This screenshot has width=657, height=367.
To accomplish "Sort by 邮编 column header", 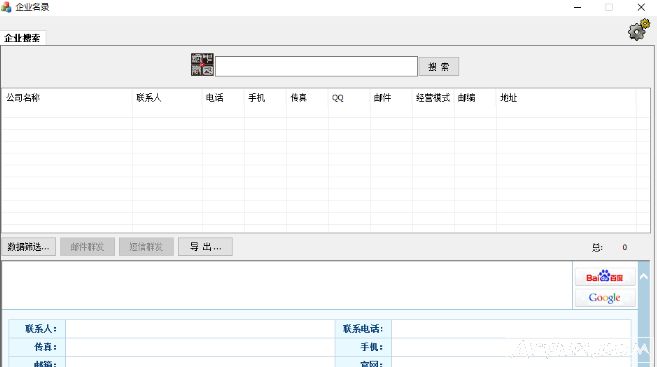I will 475,98.
